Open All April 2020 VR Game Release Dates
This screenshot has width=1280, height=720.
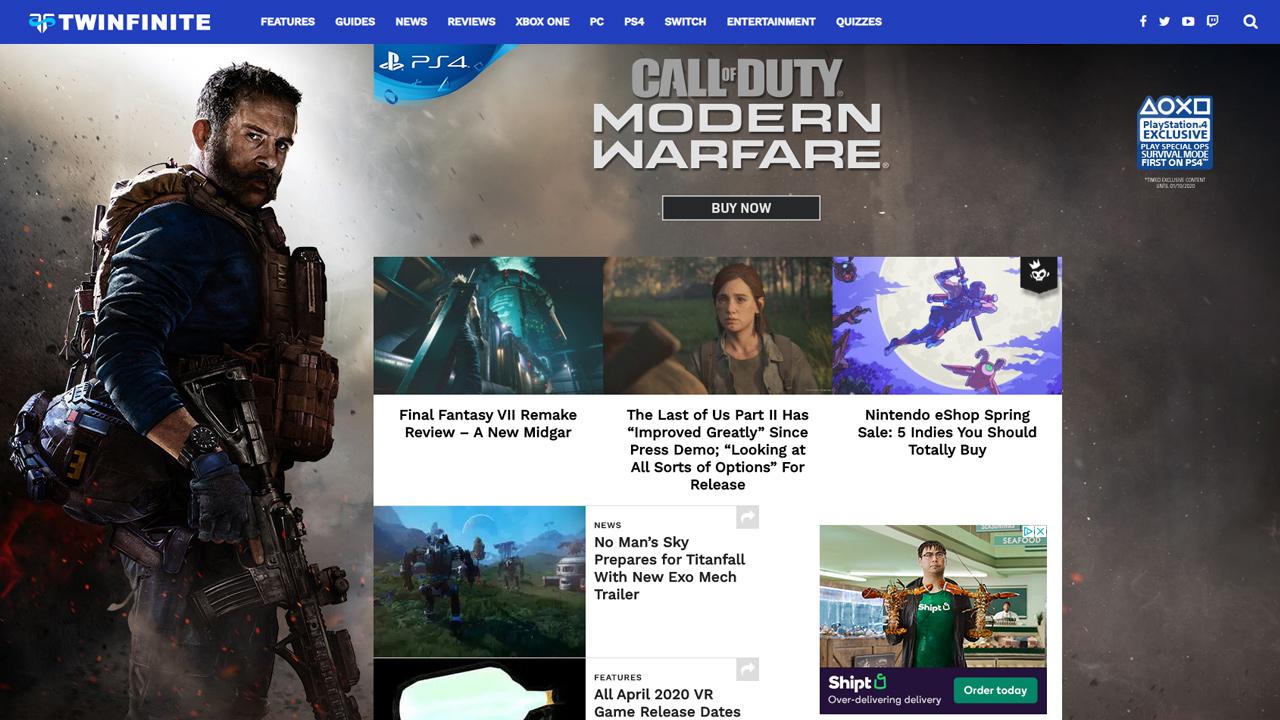[667, 703]
